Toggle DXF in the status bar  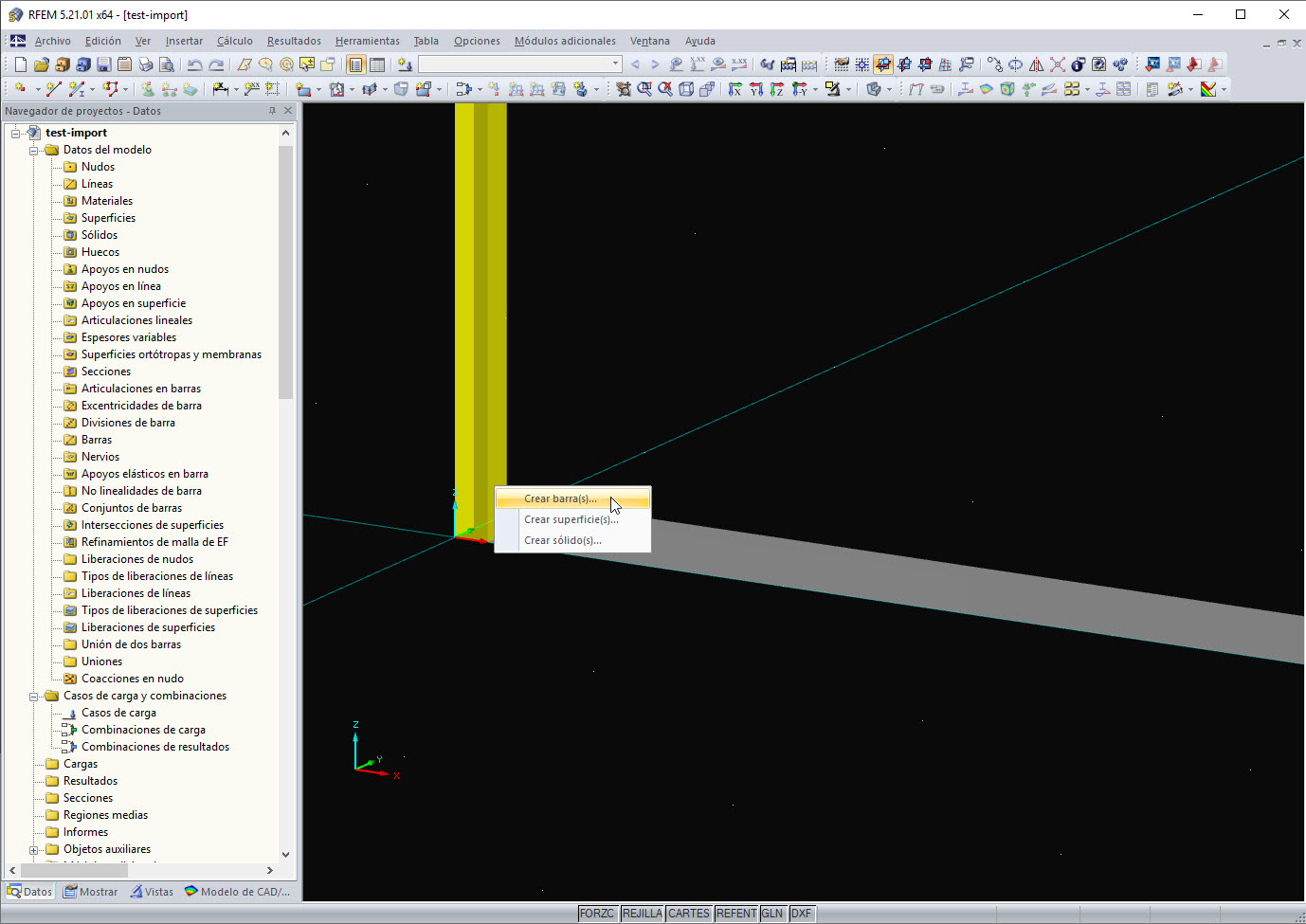click(802, 914)
